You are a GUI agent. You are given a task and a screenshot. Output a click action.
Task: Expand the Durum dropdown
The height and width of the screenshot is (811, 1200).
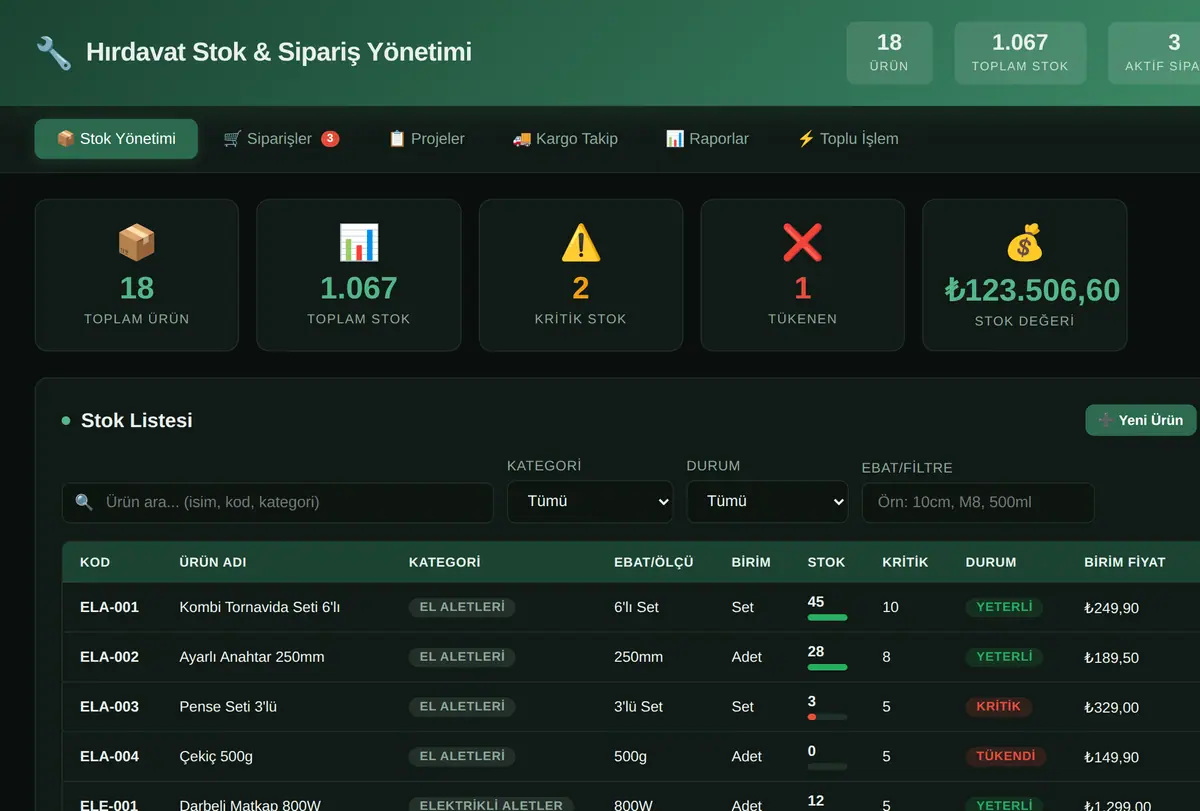(767, 502)
